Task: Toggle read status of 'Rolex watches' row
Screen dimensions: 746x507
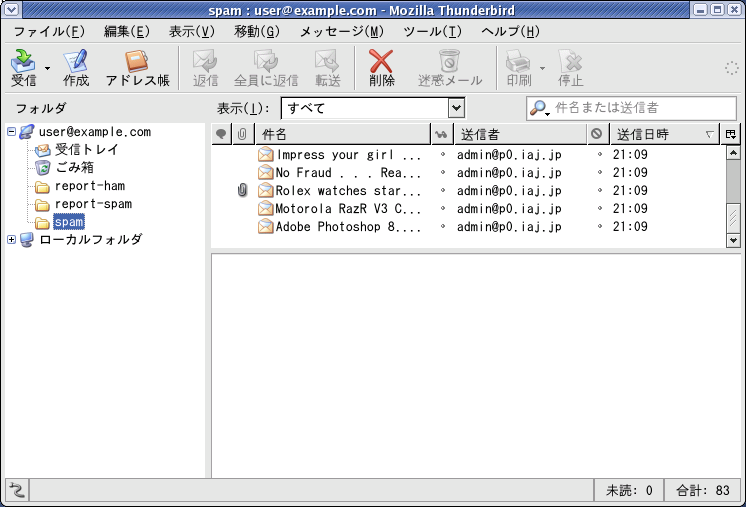Action: pos(443,190)
